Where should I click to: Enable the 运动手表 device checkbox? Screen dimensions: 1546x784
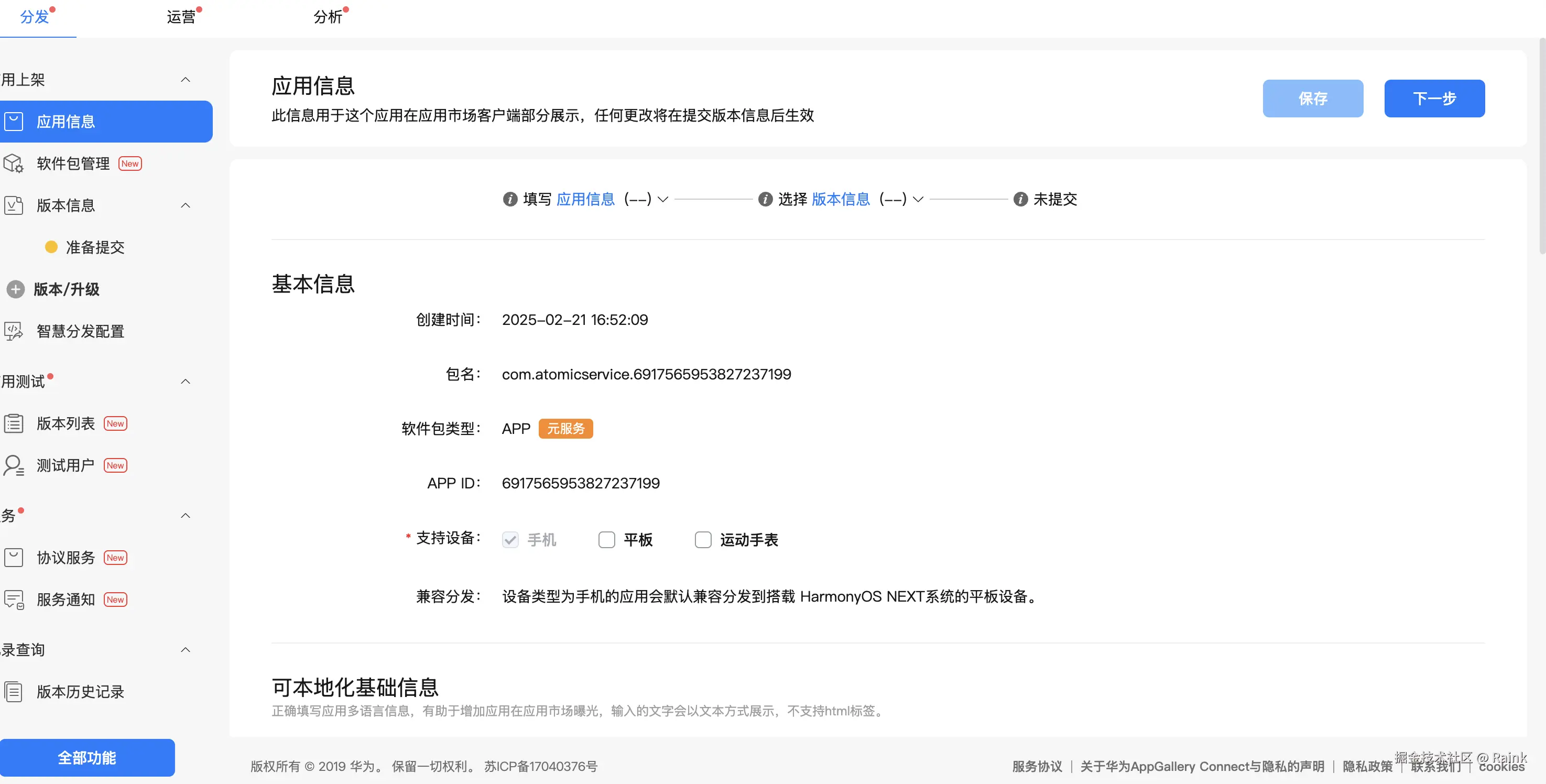(703, 540)
